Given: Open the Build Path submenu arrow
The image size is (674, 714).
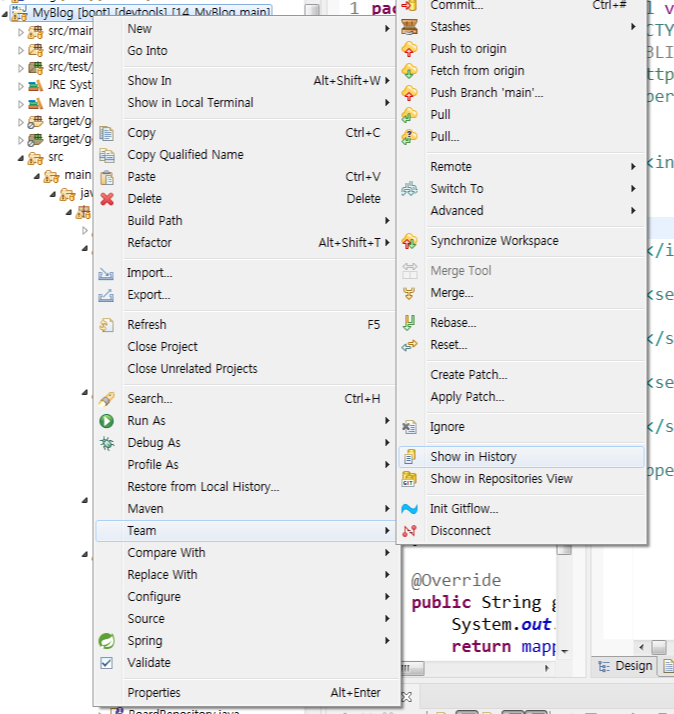Looking at the screenshot, I should pyautogui.click(x=387, y=221).
